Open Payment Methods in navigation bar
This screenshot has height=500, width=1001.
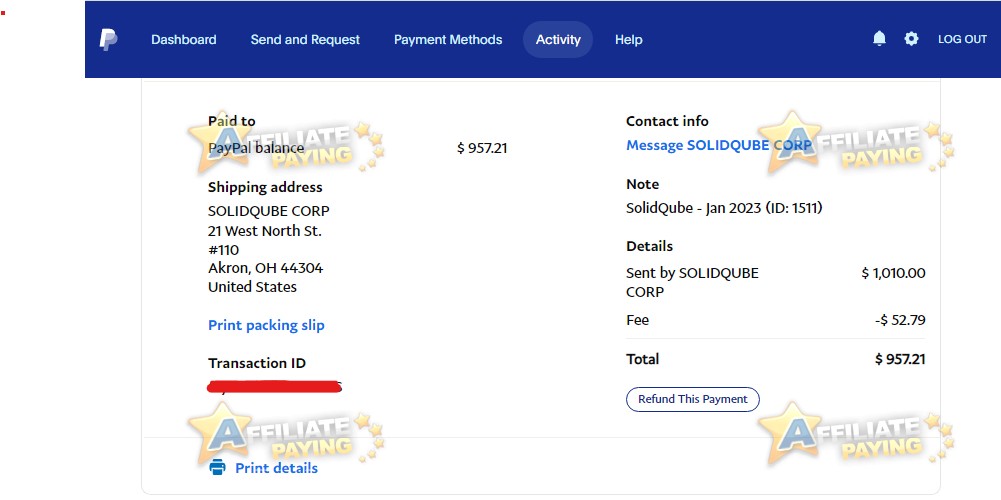point(448,40)
